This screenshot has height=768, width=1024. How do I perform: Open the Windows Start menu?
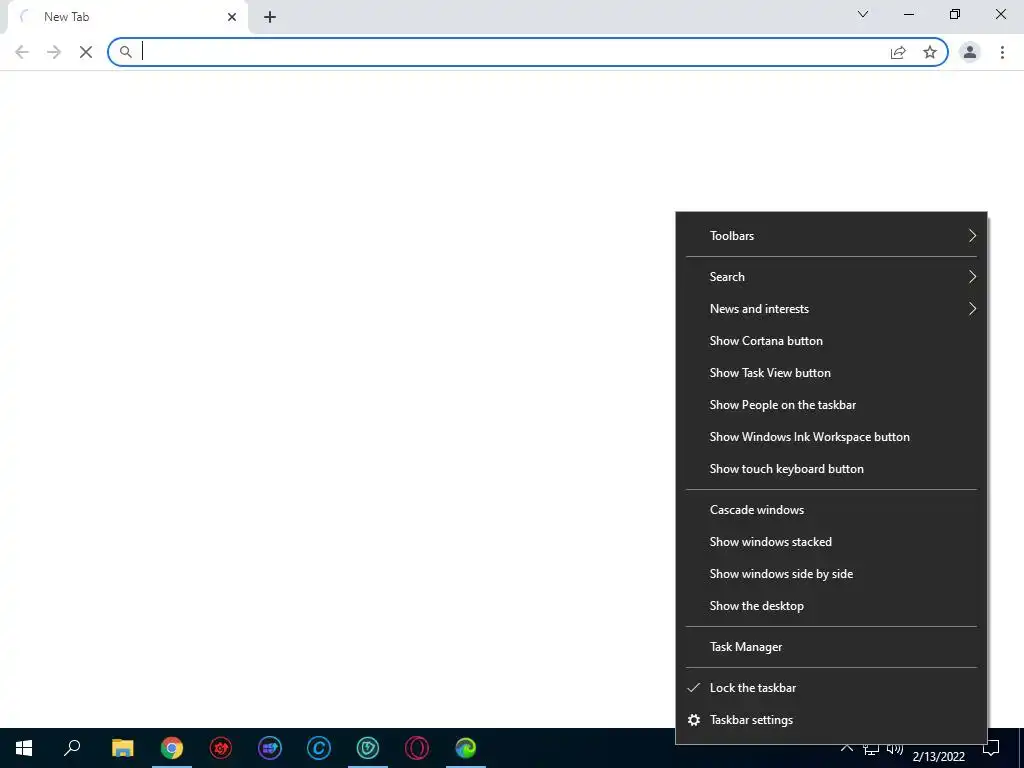tap(24, 748)
